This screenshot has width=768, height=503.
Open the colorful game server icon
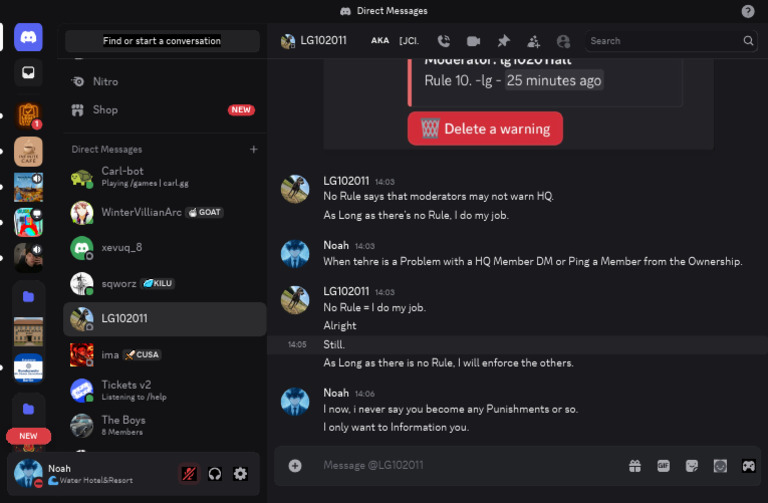tap(28, 222)
